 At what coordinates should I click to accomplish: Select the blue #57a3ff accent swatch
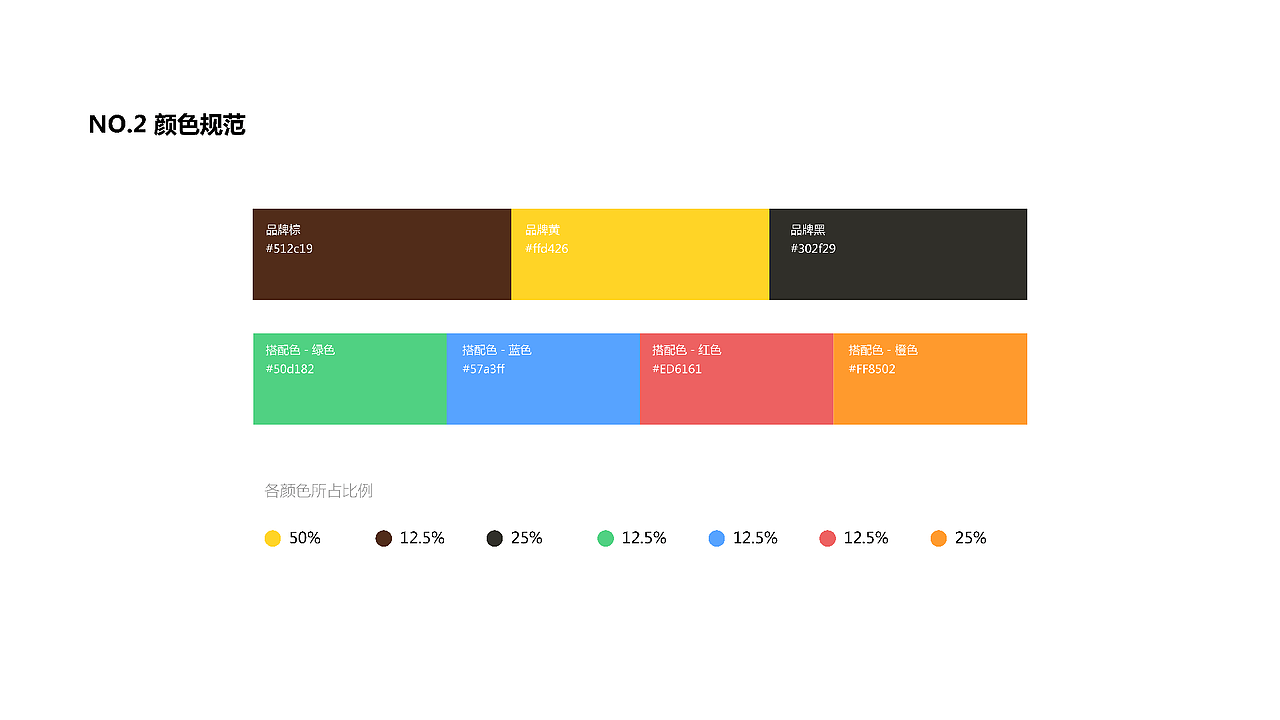pyautogui.click(x=543, y=379)
